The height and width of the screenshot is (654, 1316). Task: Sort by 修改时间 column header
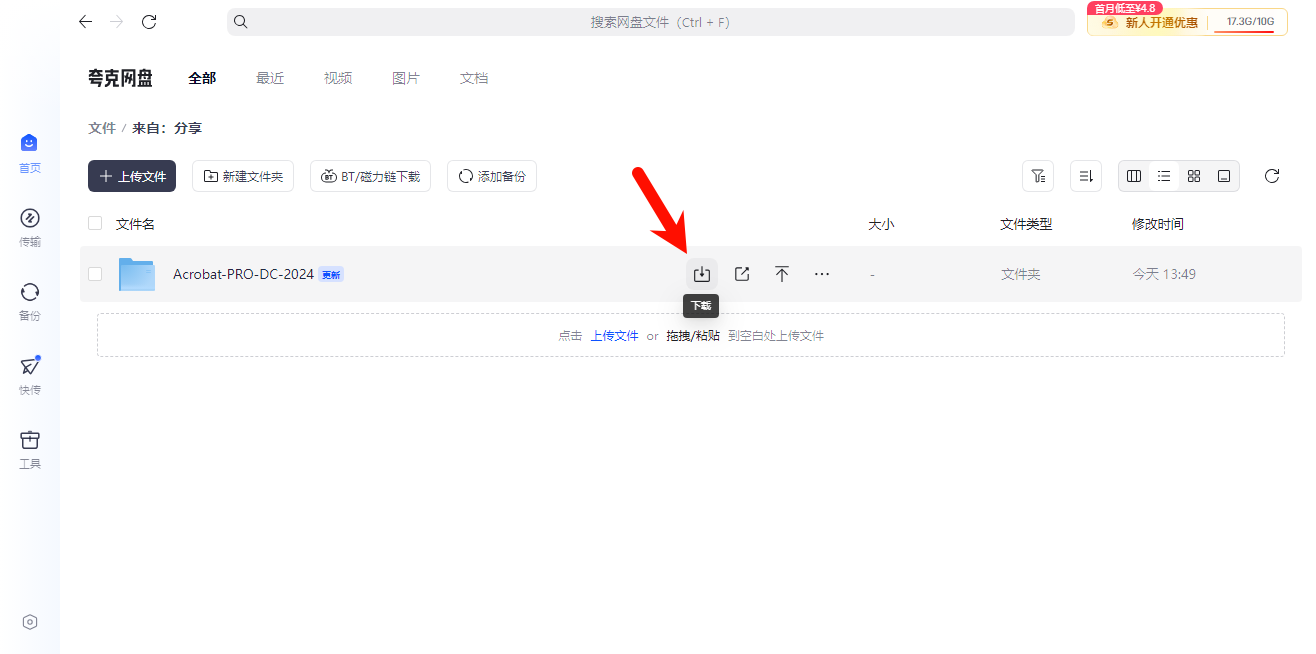[x=1158, y=224]
